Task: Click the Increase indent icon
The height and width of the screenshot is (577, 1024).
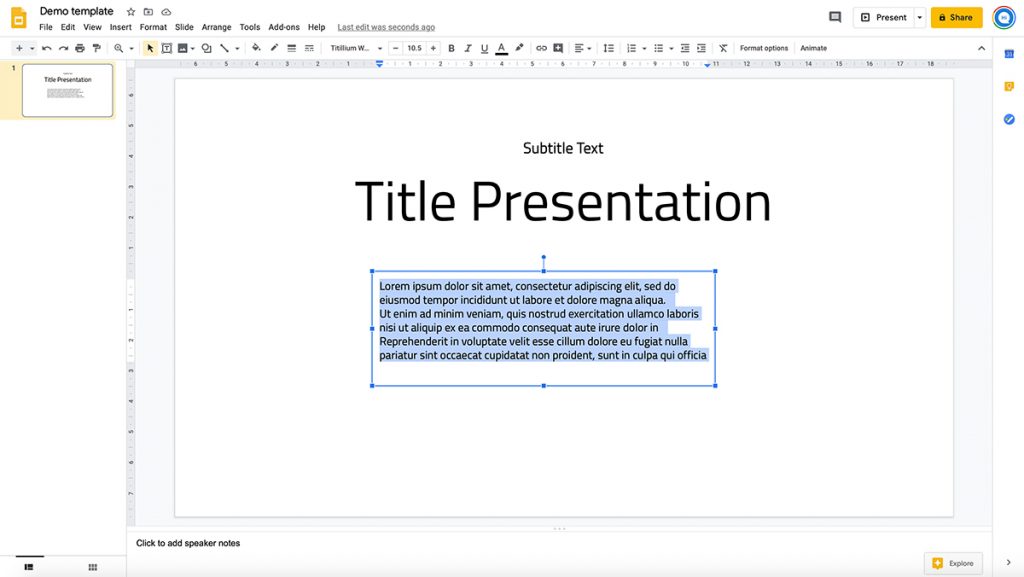Action: coord(701,48)
